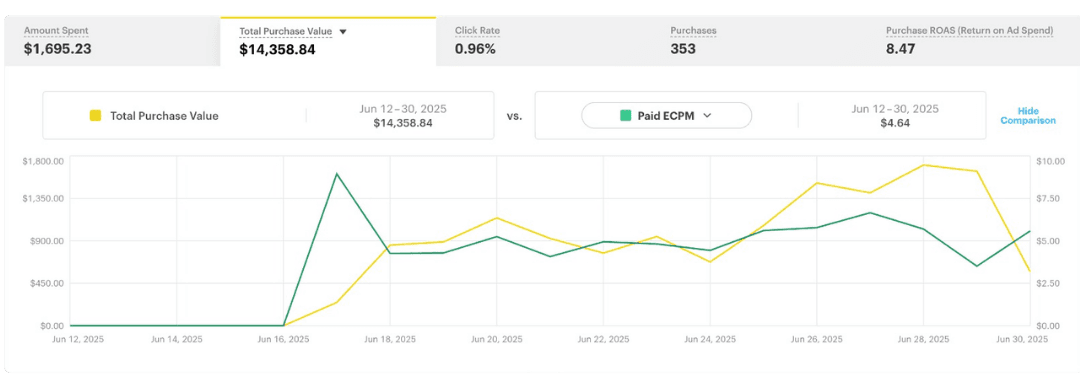Click the Jun 30, 2025 axis label
The image size is (1080, 388).
click(1021, 339)
